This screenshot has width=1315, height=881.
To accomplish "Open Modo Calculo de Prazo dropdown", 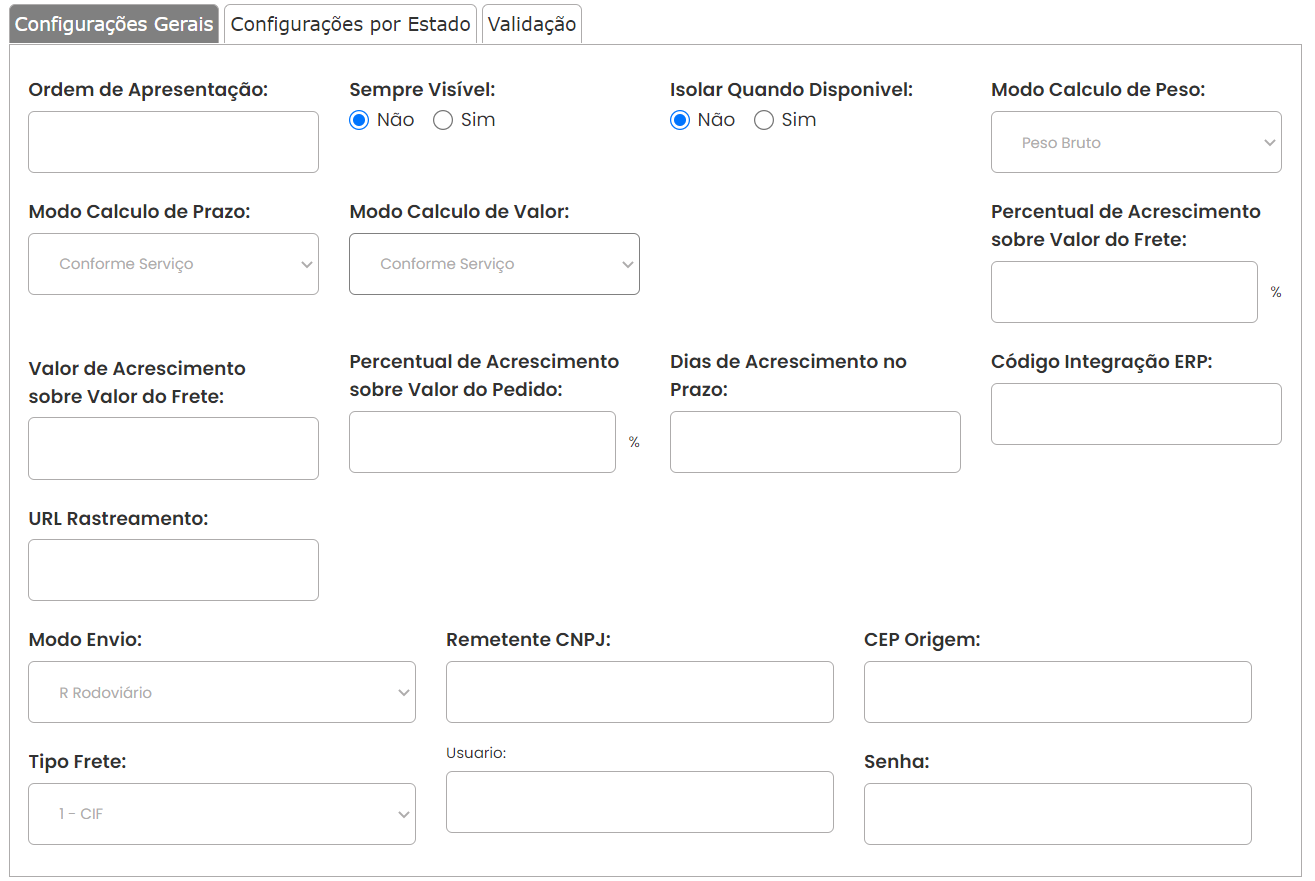I will coord(173,264).
